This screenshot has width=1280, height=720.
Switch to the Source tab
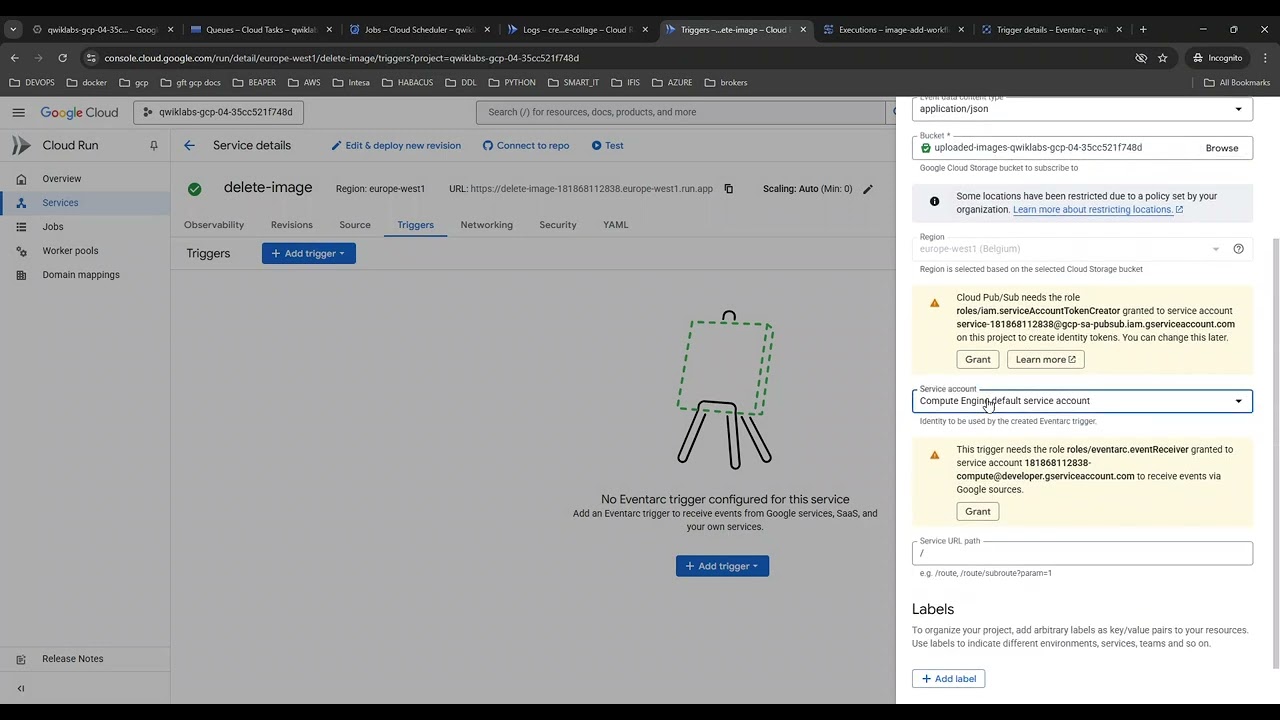pyautogui.click(x=355, y=225)
